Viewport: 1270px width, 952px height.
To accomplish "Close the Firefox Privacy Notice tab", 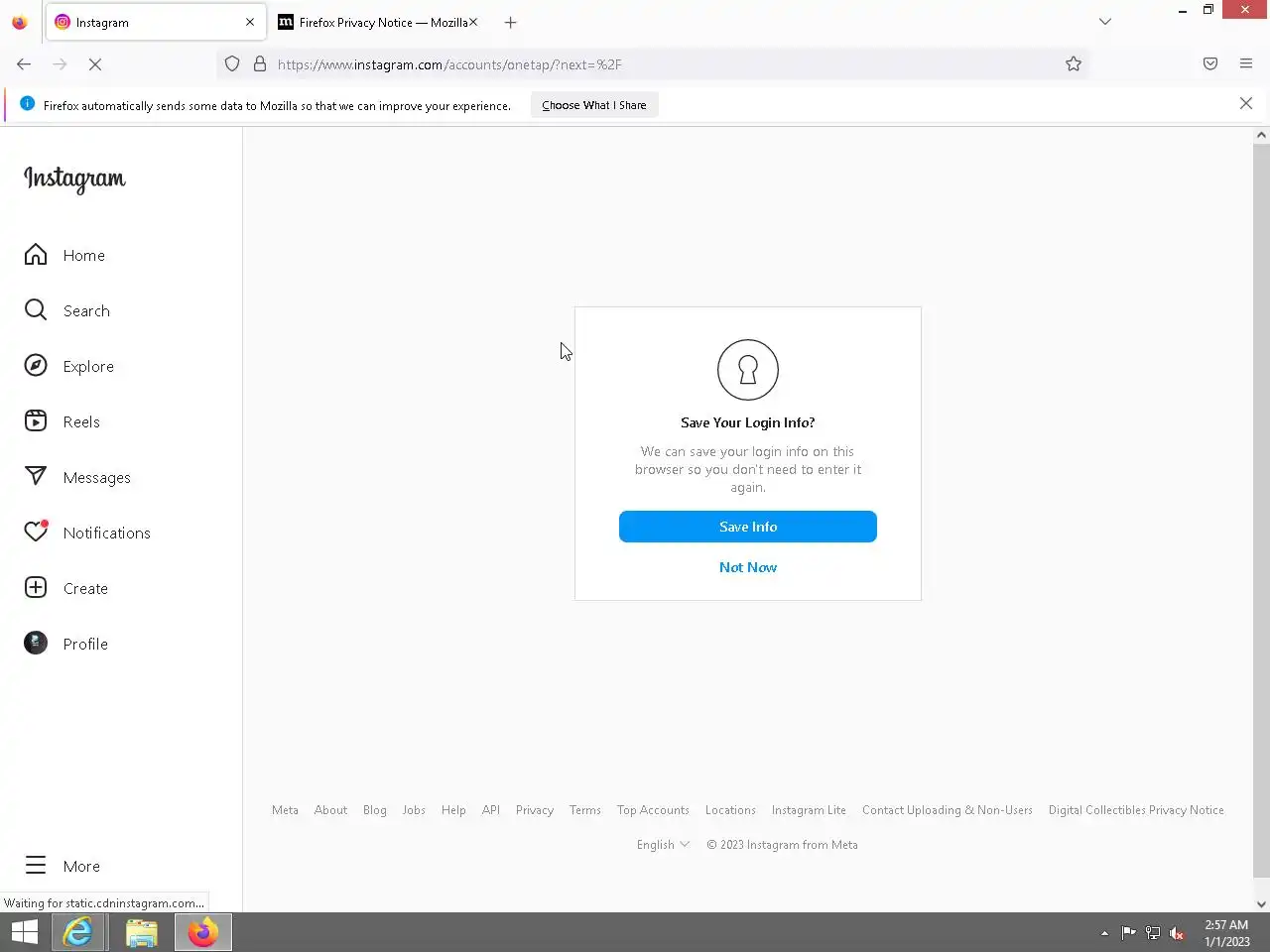I will (473, 22).
